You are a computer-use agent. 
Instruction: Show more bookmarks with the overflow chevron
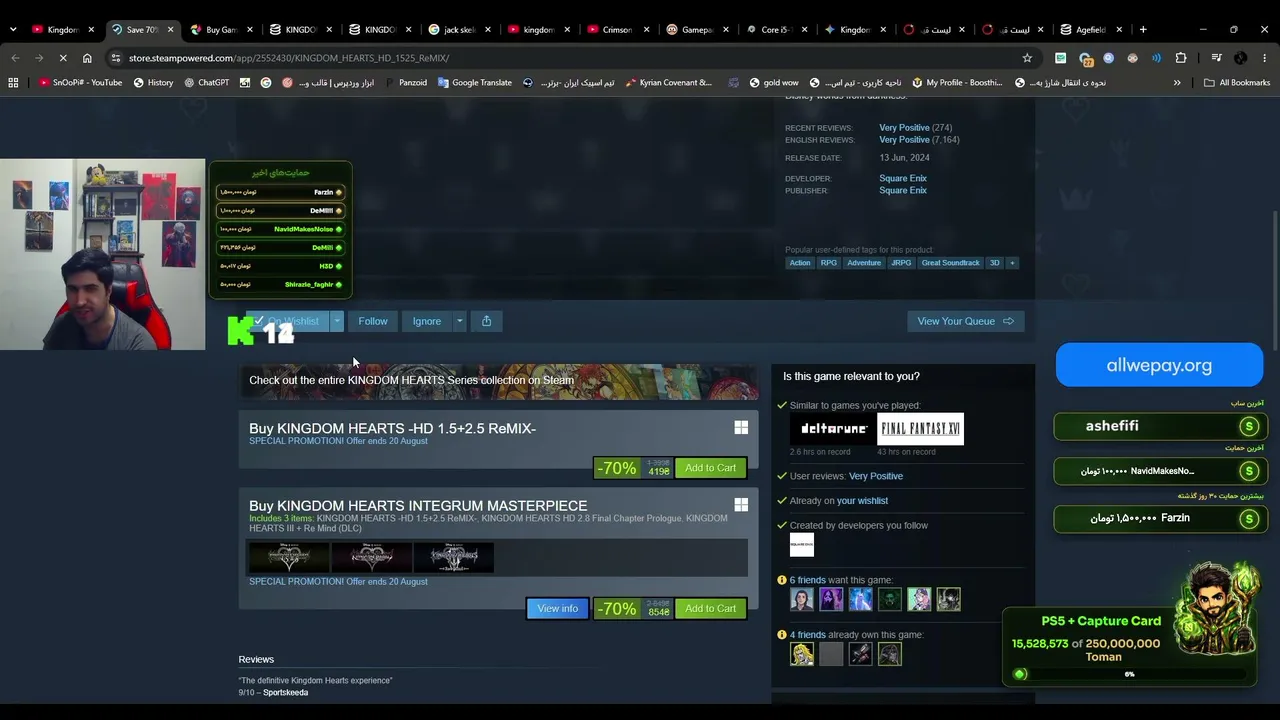coord(1177,83)
